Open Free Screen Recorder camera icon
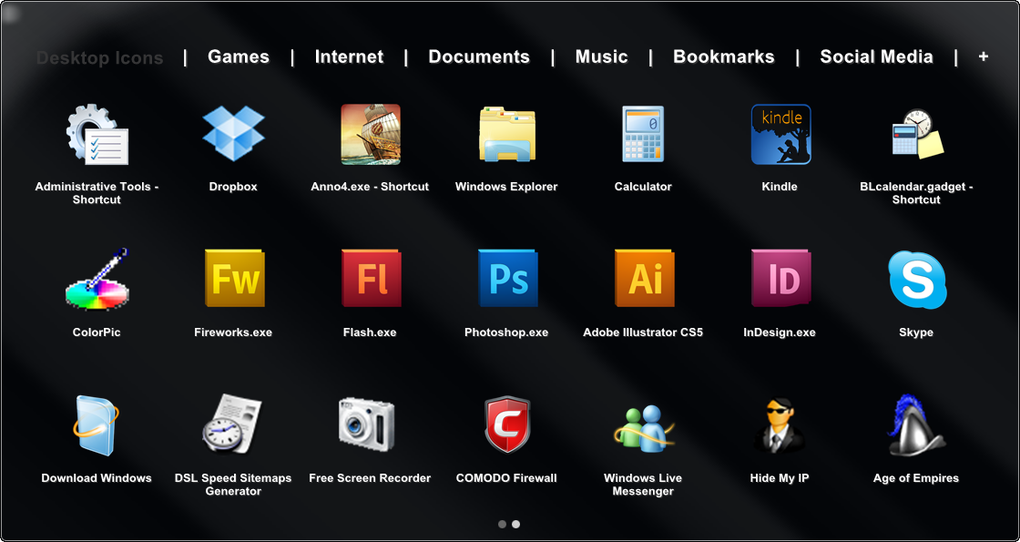Image resolution: width=1020 pixels, height=542 pixels. [366, 425]
